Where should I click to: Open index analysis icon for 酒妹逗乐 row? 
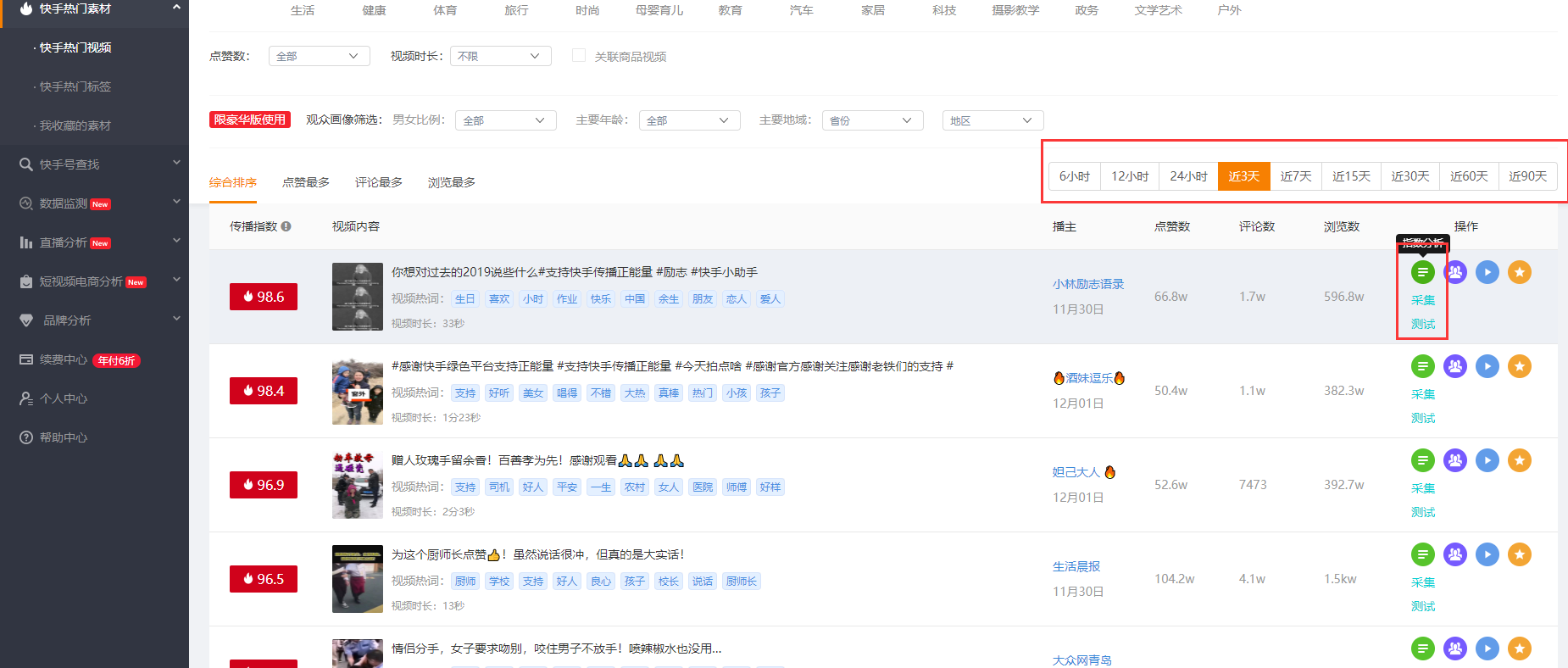pyautogui.click(x=1422, y=366)
